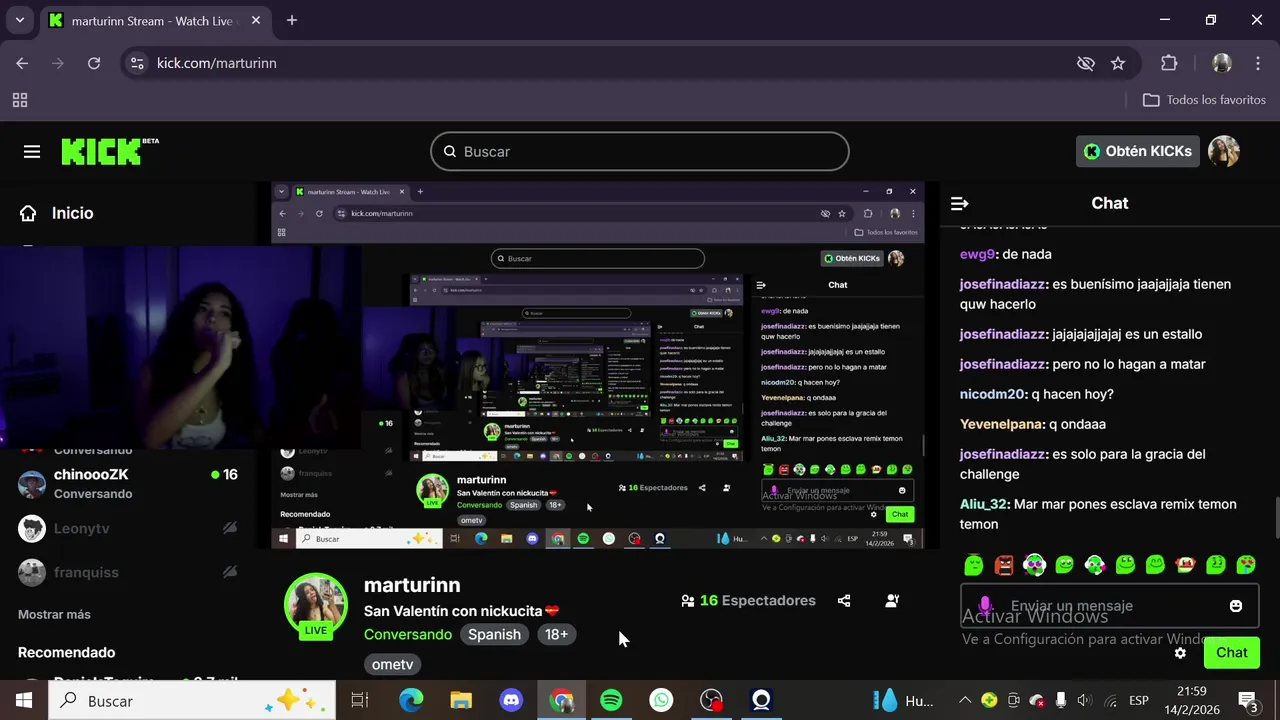
Task: Click username Aliu_32 in the chat
Action: pos(983,504)
